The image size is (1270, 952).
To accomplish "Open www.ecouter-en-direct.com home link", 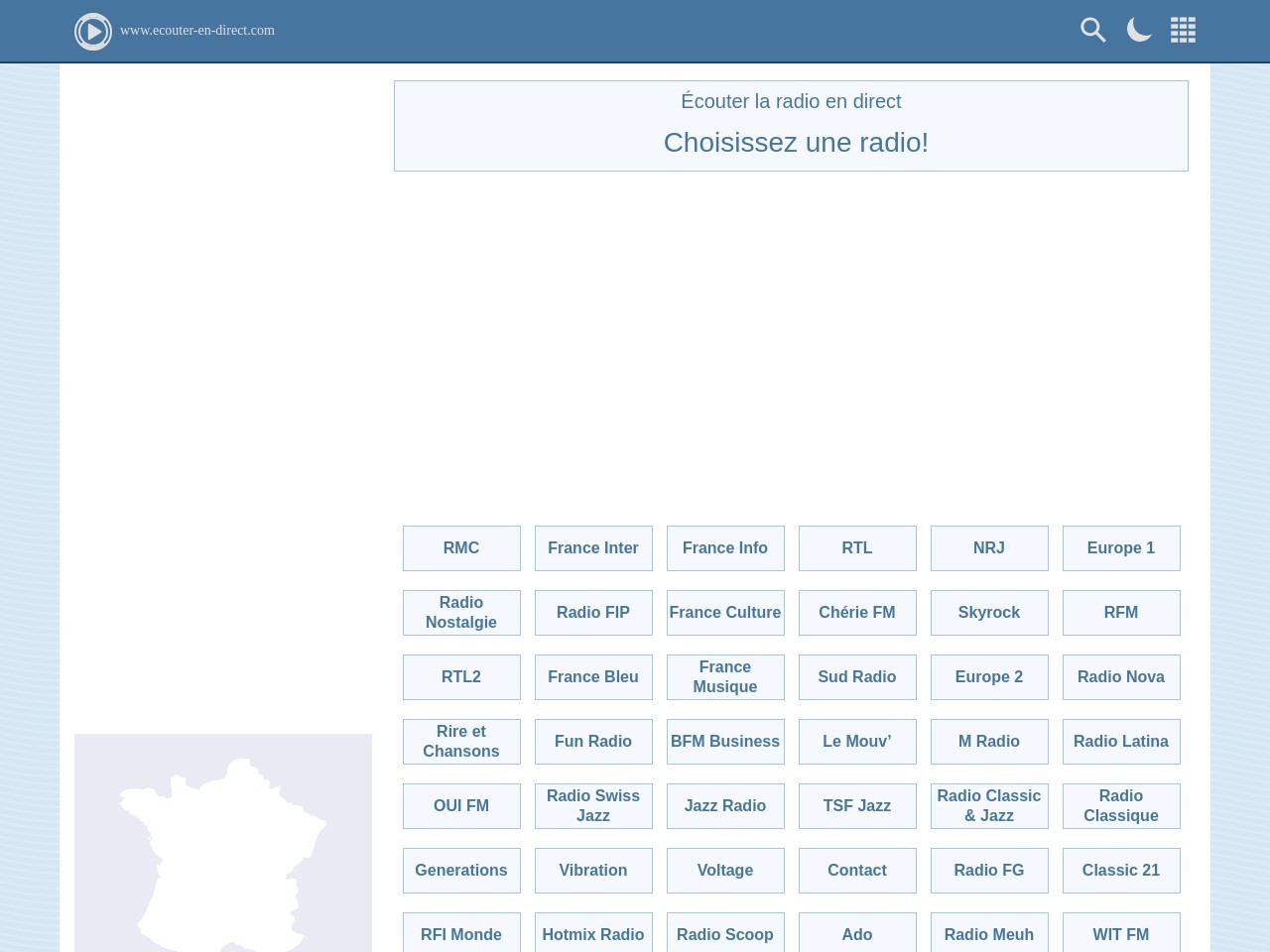I will coord(197,31).
